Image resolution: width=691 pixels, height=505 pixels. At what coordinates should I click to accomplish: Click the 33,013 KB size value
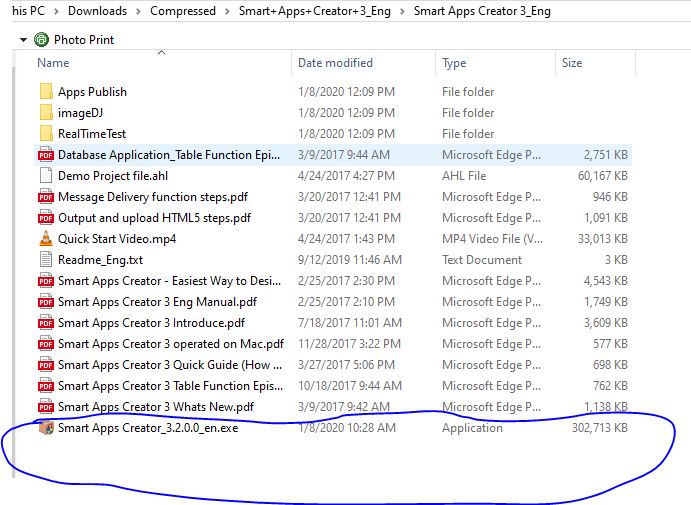602,239
